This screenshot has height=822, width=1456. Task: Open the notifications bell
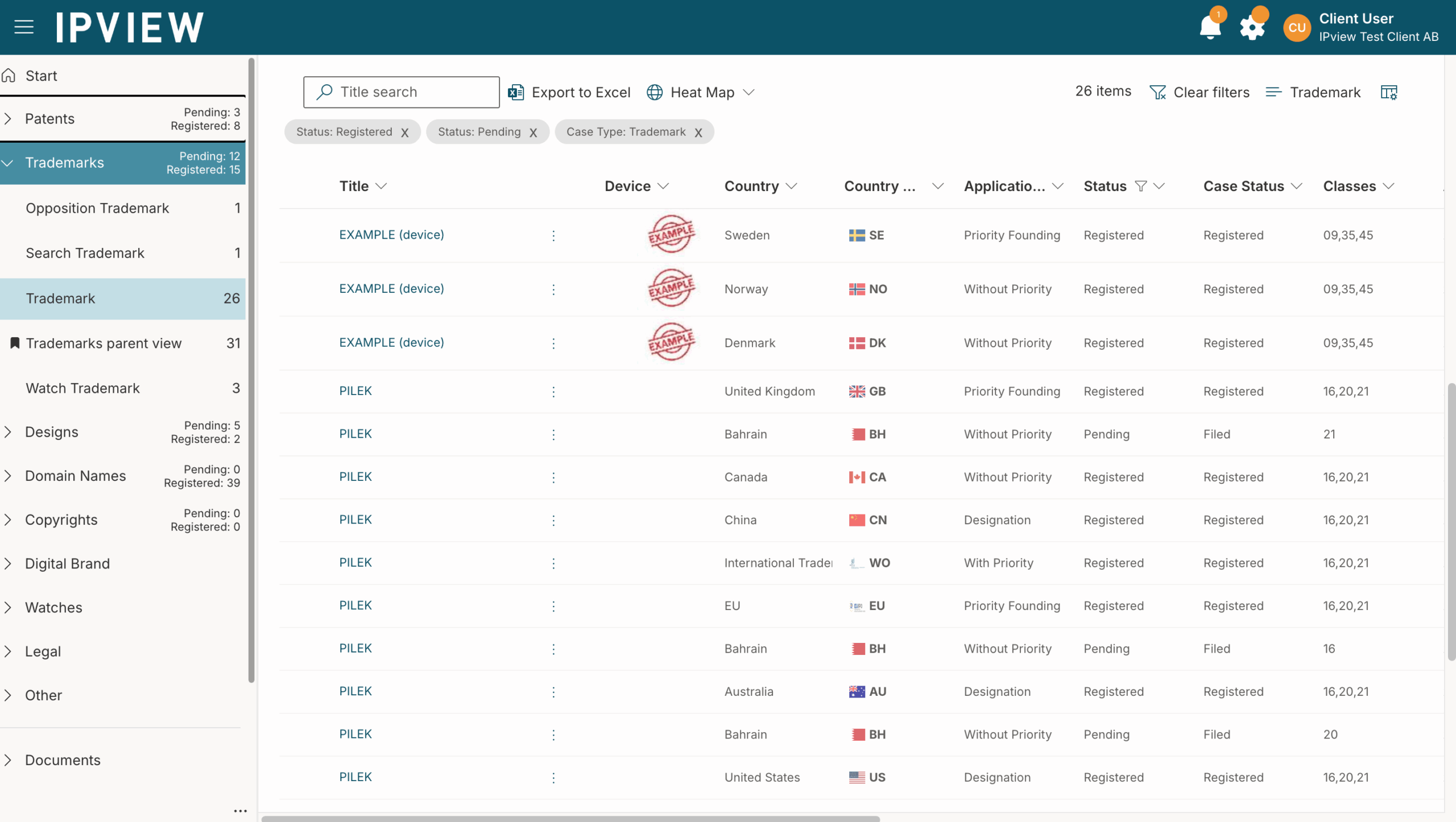click(x=1210, y=27)
